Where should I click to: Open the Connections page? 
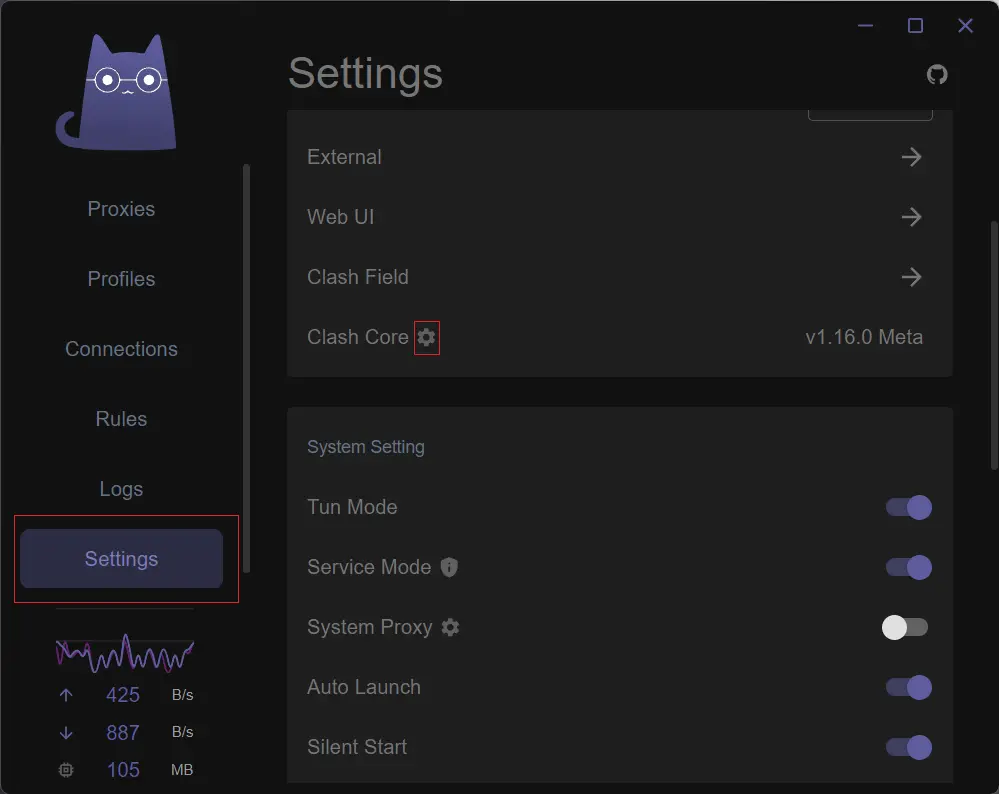[121, 349]
